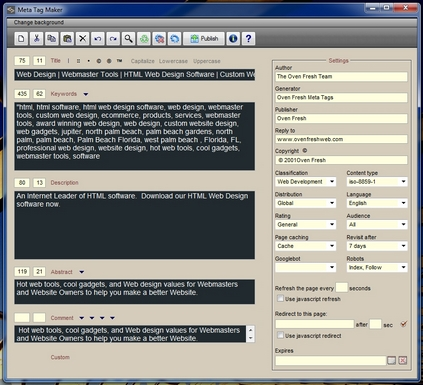Insert double-bar symbol in Title row

[78, 61]
